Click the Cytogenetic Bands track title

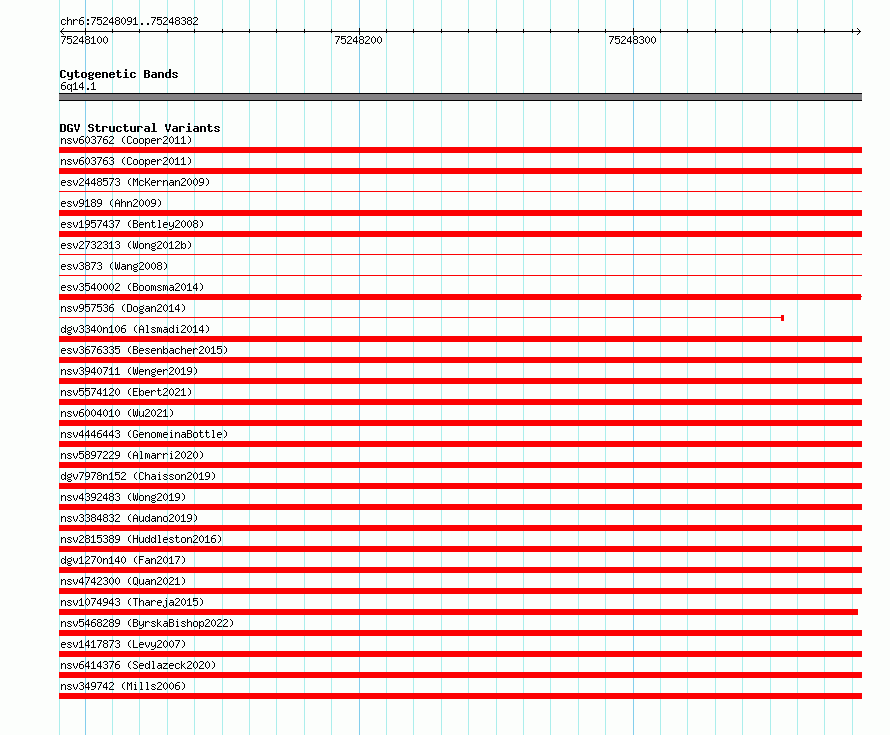click(119, 74)
